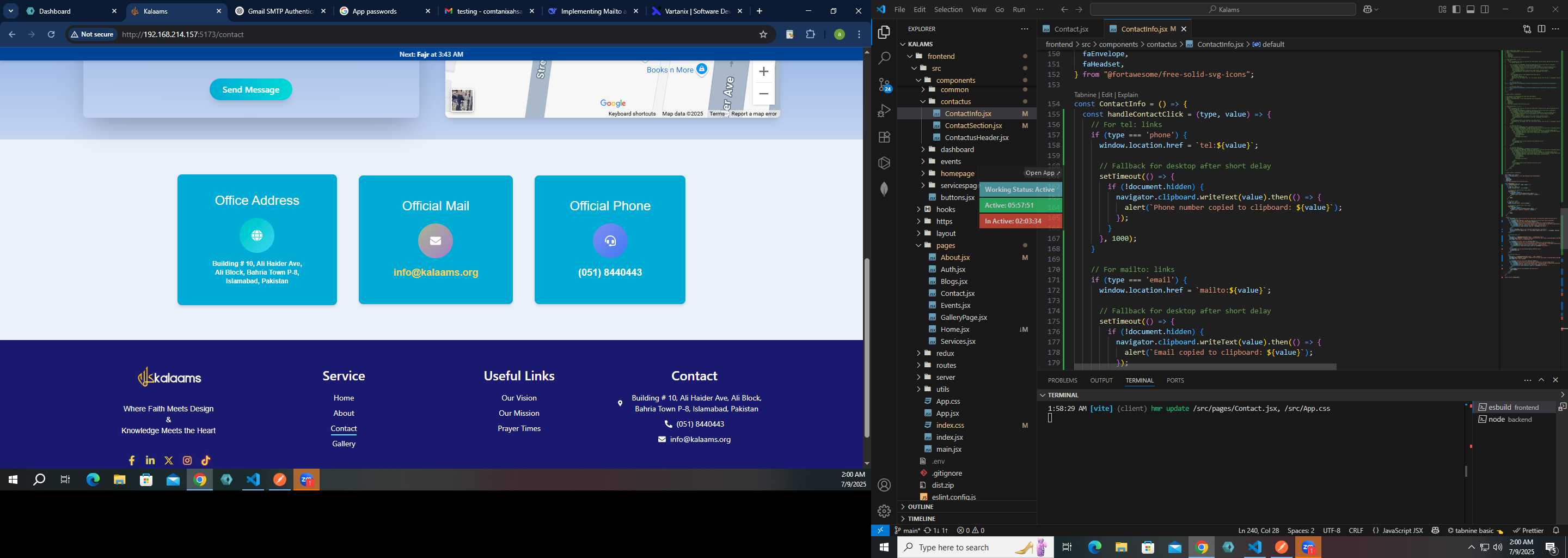Open the Search view in VS Code activity bar
Viewport: 1568px width, 558px height.
point(884,58)
